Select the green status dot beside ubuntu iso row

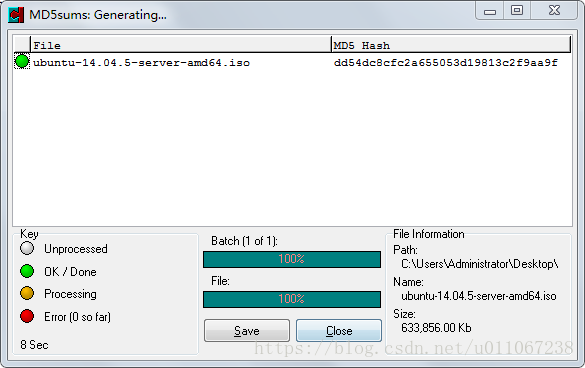click(22, 62)
